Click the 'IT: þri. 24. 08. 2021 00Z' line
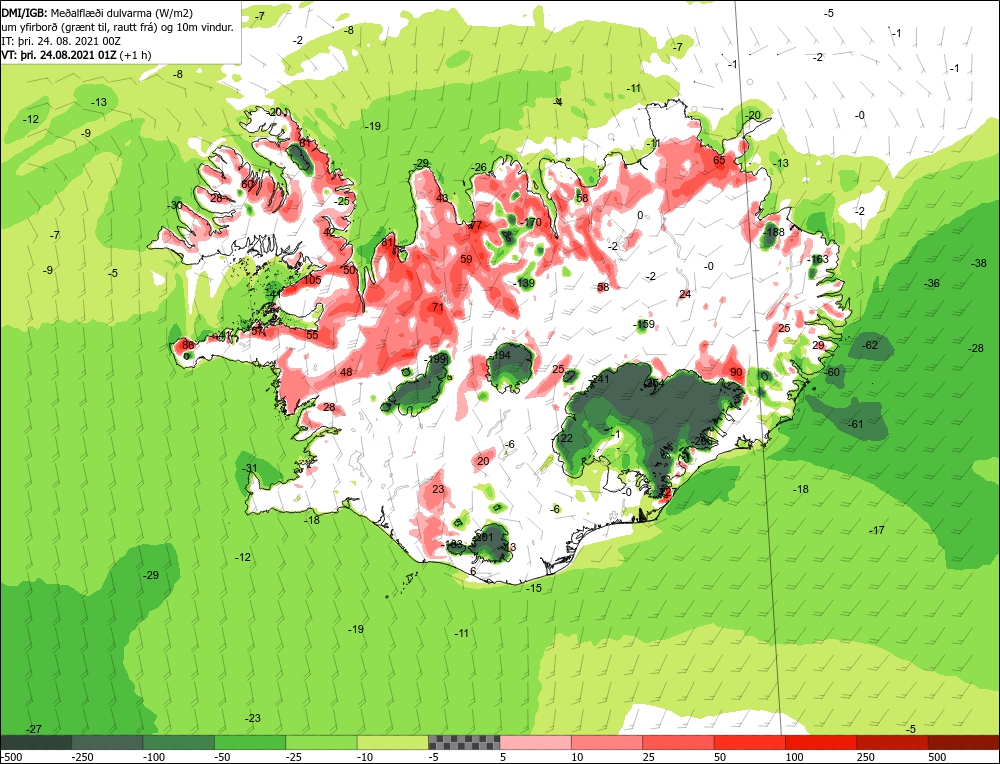The height and width of the screenshot is (764, 1000). click(61, 41)
